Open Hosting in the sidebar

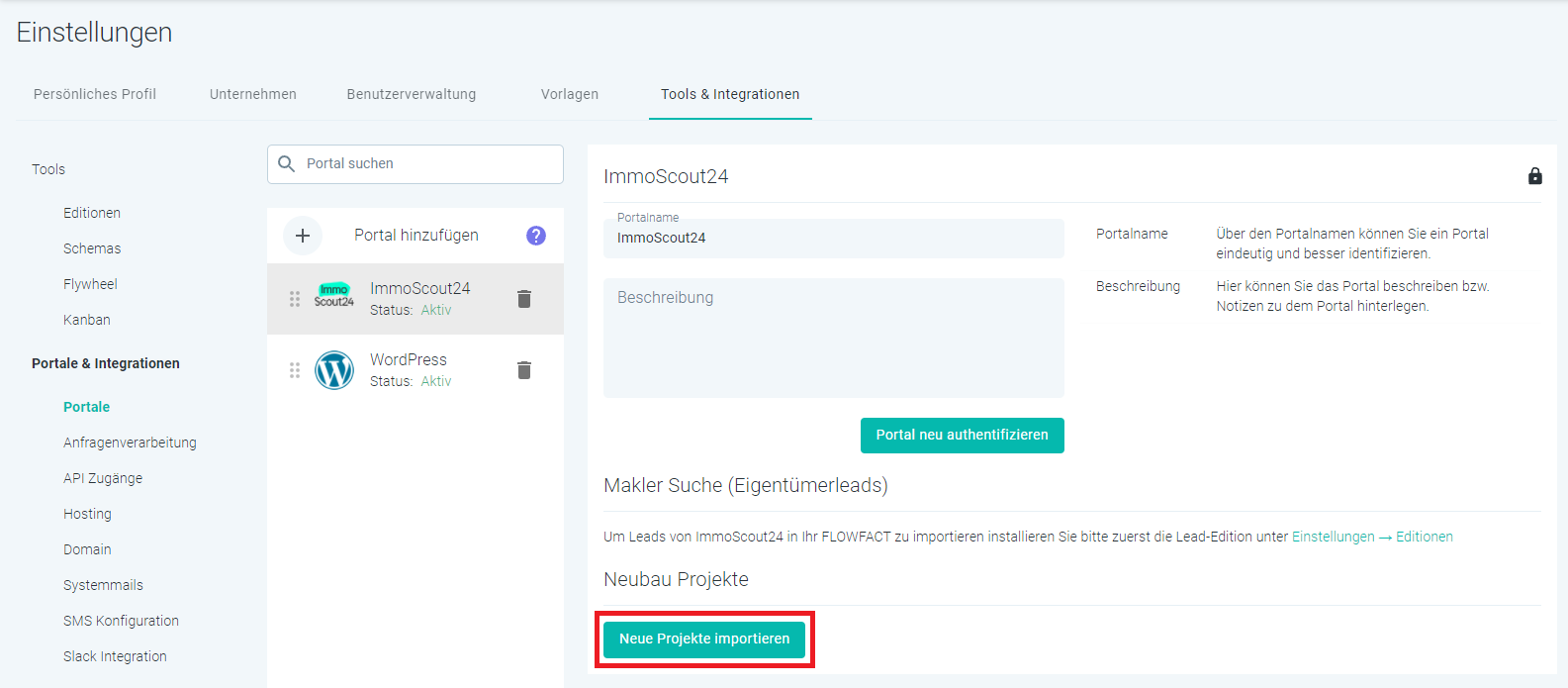point(87,514)
